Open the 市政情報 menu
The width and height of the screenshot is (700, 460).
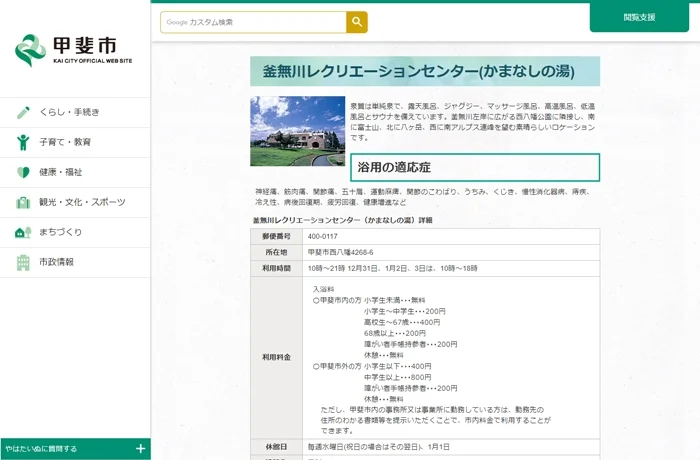pyautogui.click(x=75, y=262)
